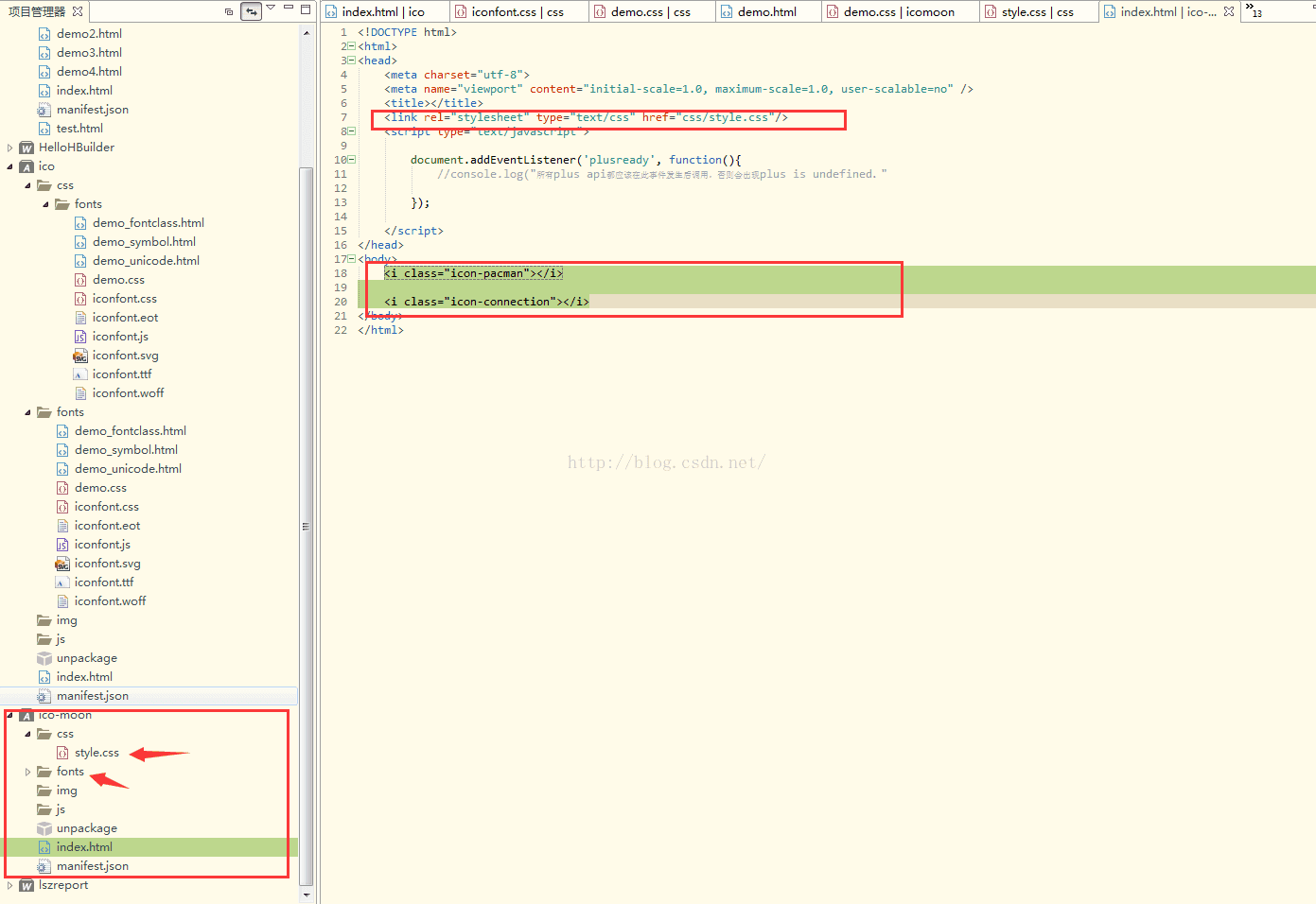The image size is (1316, 904).
Task: Click the style.css file icon in ico-moon
Action: (62, 753)
